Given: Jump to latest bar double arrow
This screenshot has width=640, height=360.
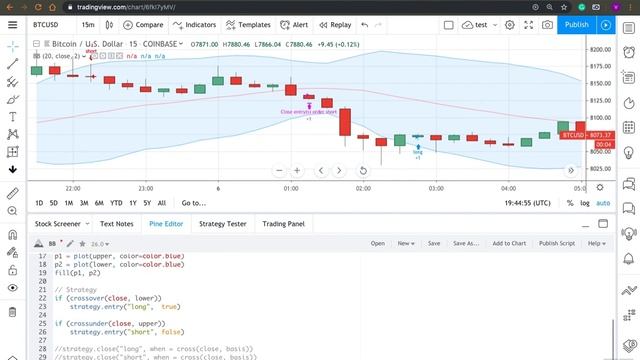Looking at the screenshot, I should coord(571,170).
